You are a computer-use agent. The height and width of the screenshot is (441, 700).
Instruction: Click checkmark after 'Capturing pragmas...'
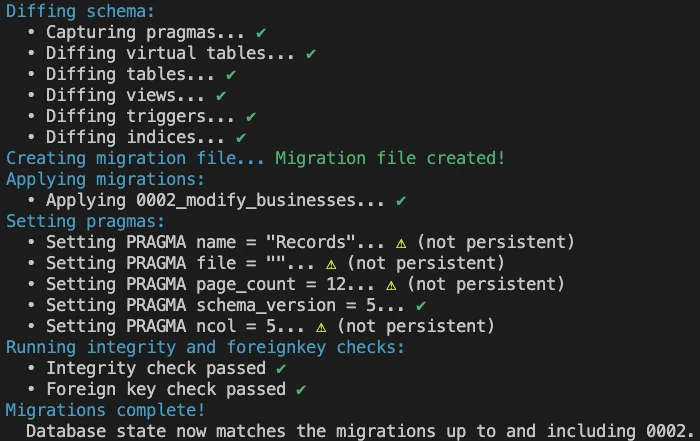click(x=261, y=33)
